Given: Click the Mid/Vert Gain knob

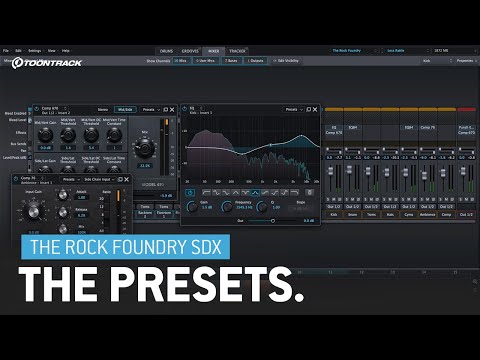Looking at the screenshot, I should coord(45,135).
